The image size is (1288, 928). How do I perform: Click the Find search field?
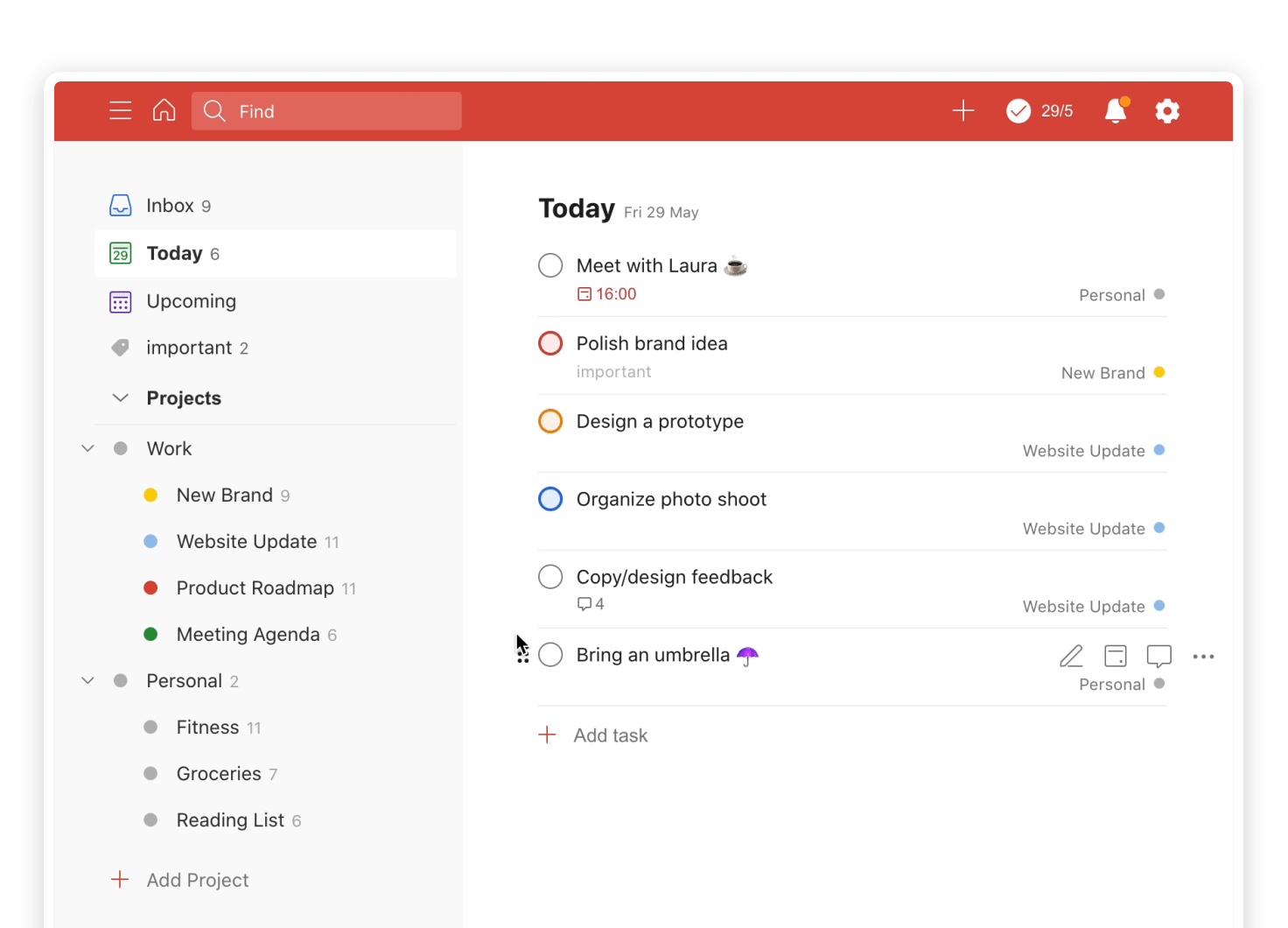(341, 111)
